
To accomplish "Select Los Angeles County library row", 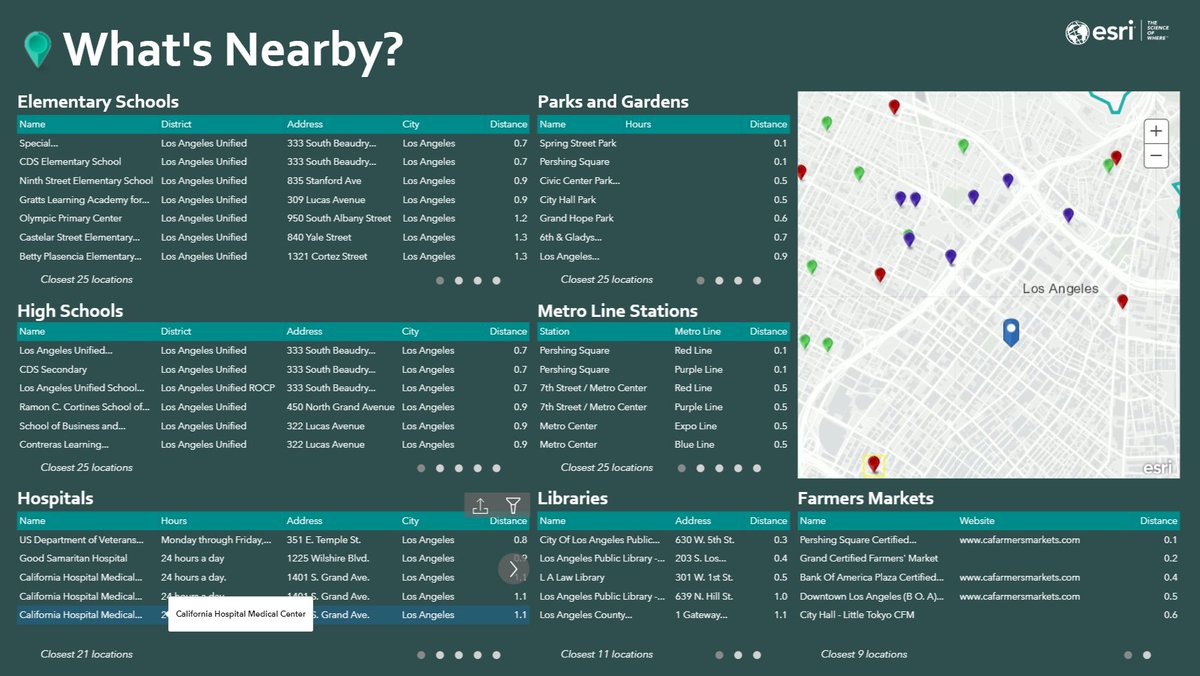I will click(664, 615).
